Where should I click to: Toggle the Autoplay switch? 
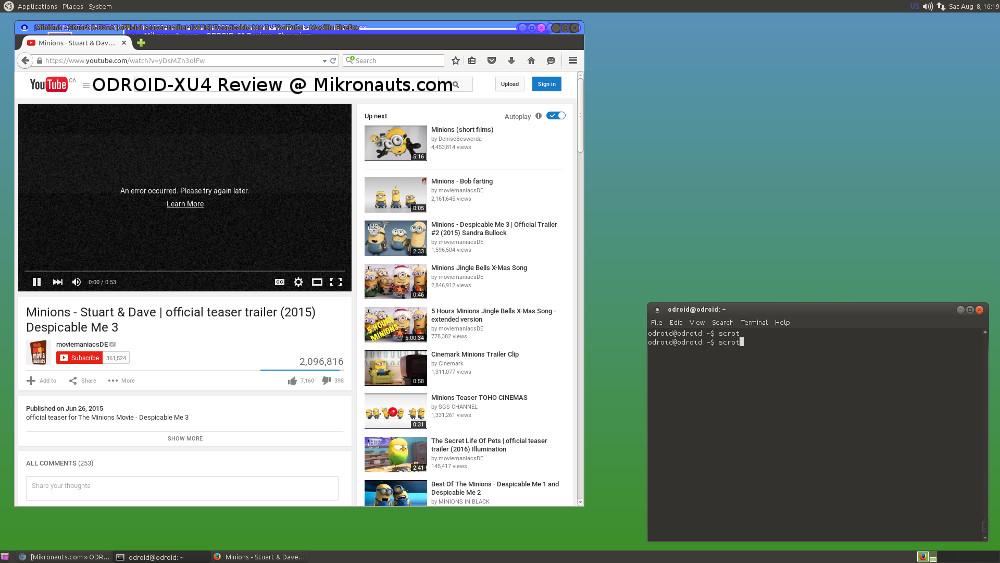point(556,115)
